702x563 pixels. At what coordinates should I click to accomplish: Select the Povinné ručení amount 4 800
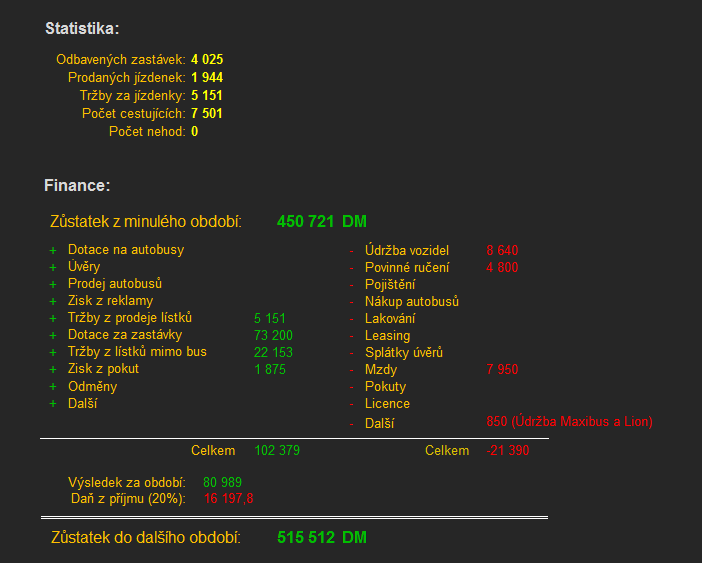pyautogui.click(x=502, y=268)
